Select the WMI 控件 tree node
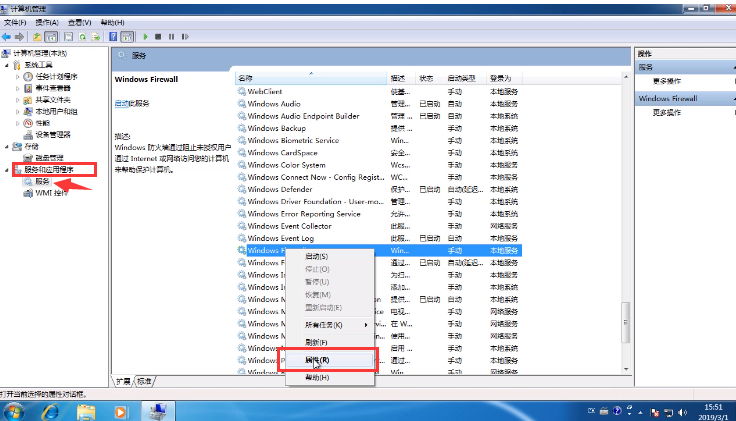The width and height of the screenshot is (736, 421). click(x=51, y=193)
